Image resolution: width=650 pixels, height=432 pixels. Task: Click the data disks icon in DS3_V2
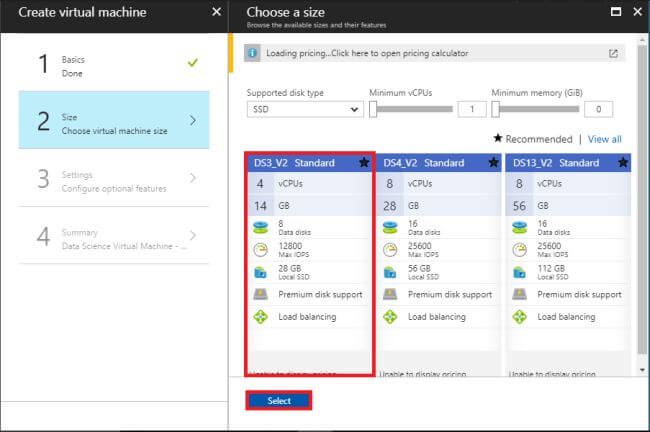point(261,228)
